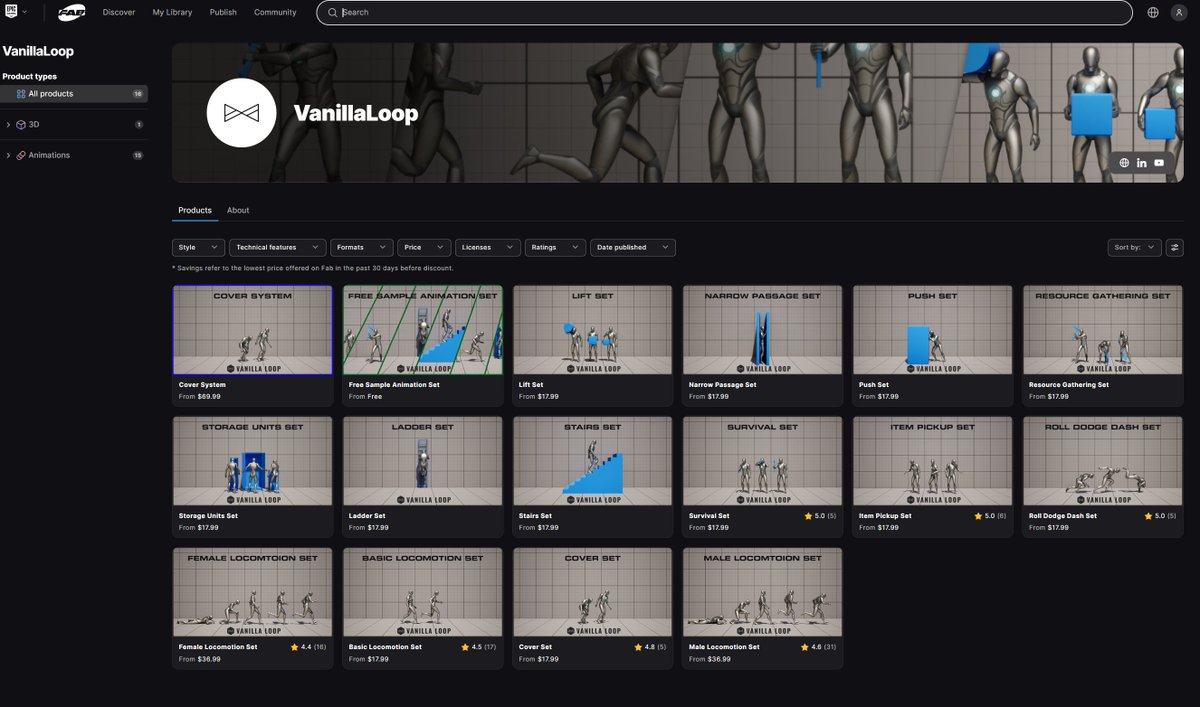Viewport: 1200px width, 707px height.
Task: Open the Date published dropdown
Action: tap(633, 247)
